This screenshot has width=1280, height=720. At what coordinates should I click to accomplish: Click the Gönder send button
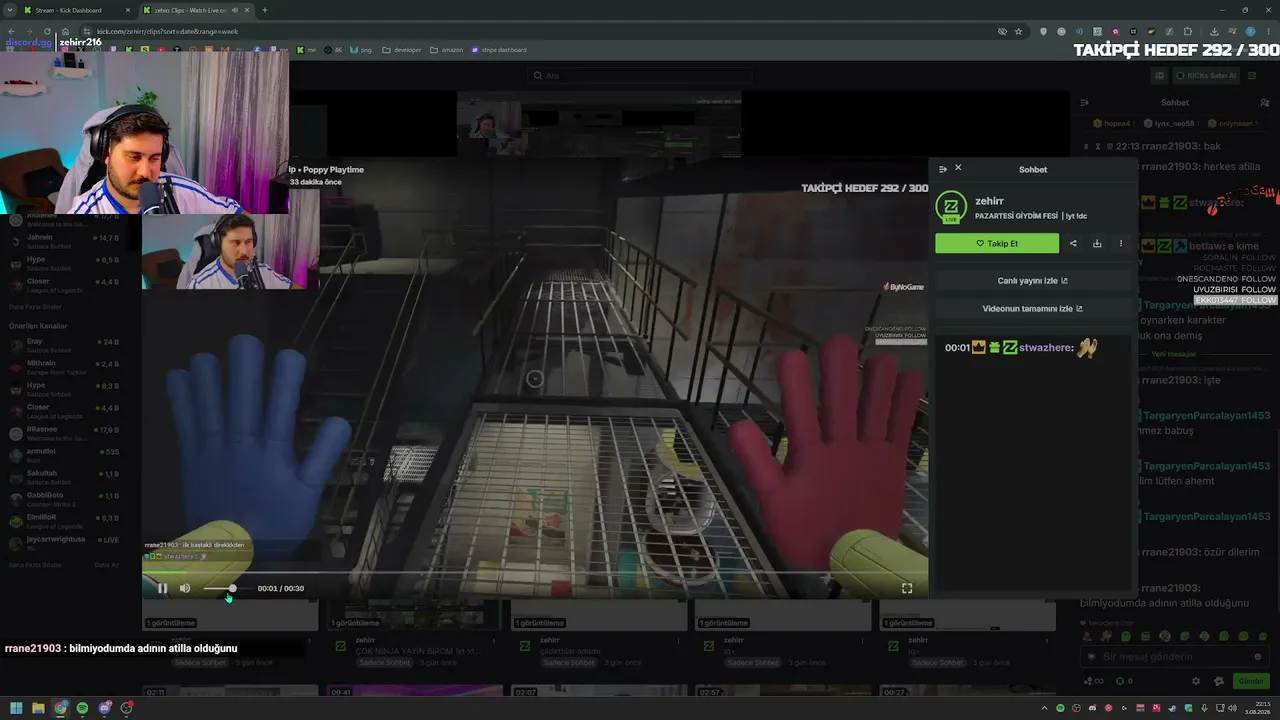[x=1251, y=681]
